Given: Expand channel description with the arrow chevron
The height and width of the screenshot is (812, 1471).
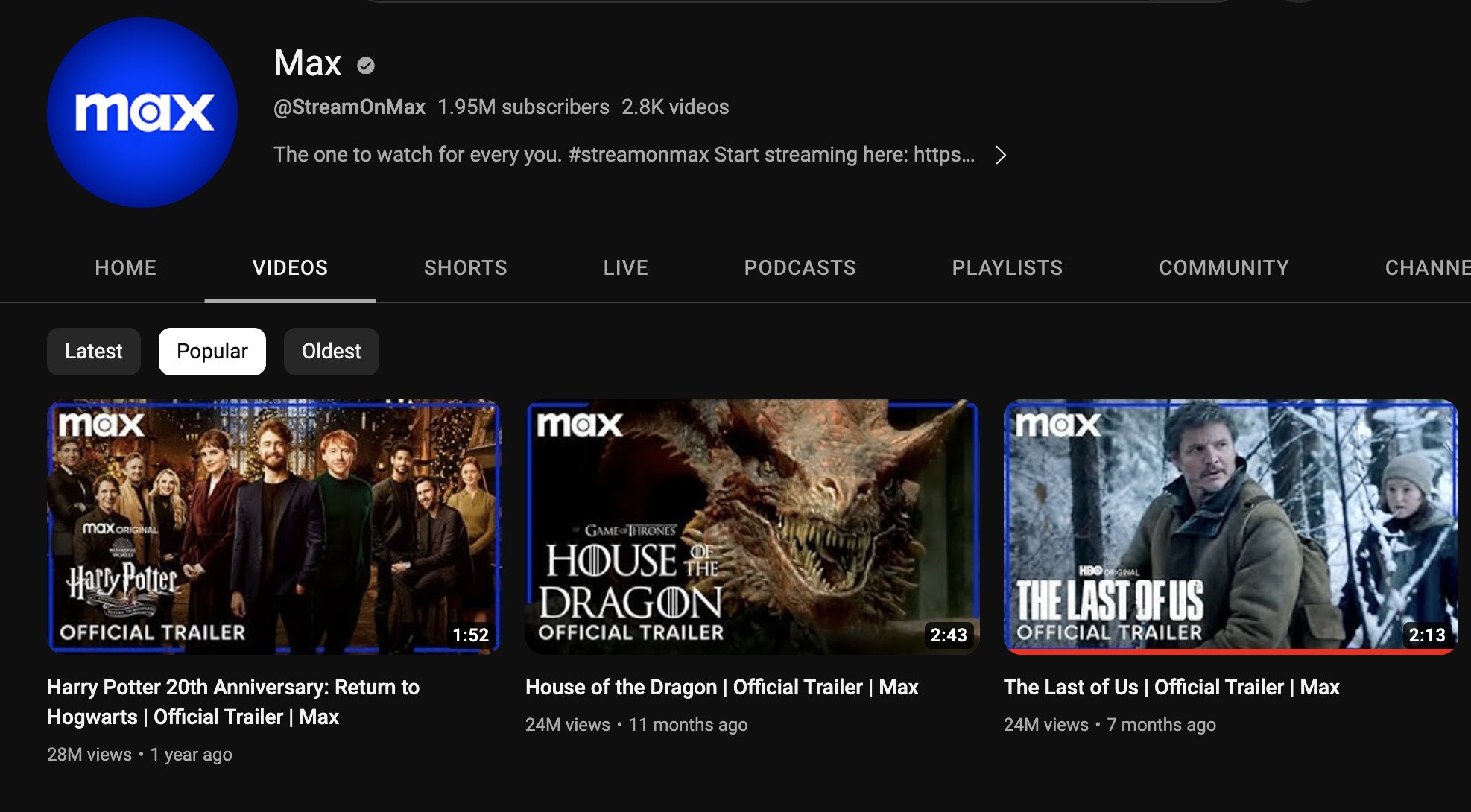Looking at the screenshot, I should (x=1001, y=155).
